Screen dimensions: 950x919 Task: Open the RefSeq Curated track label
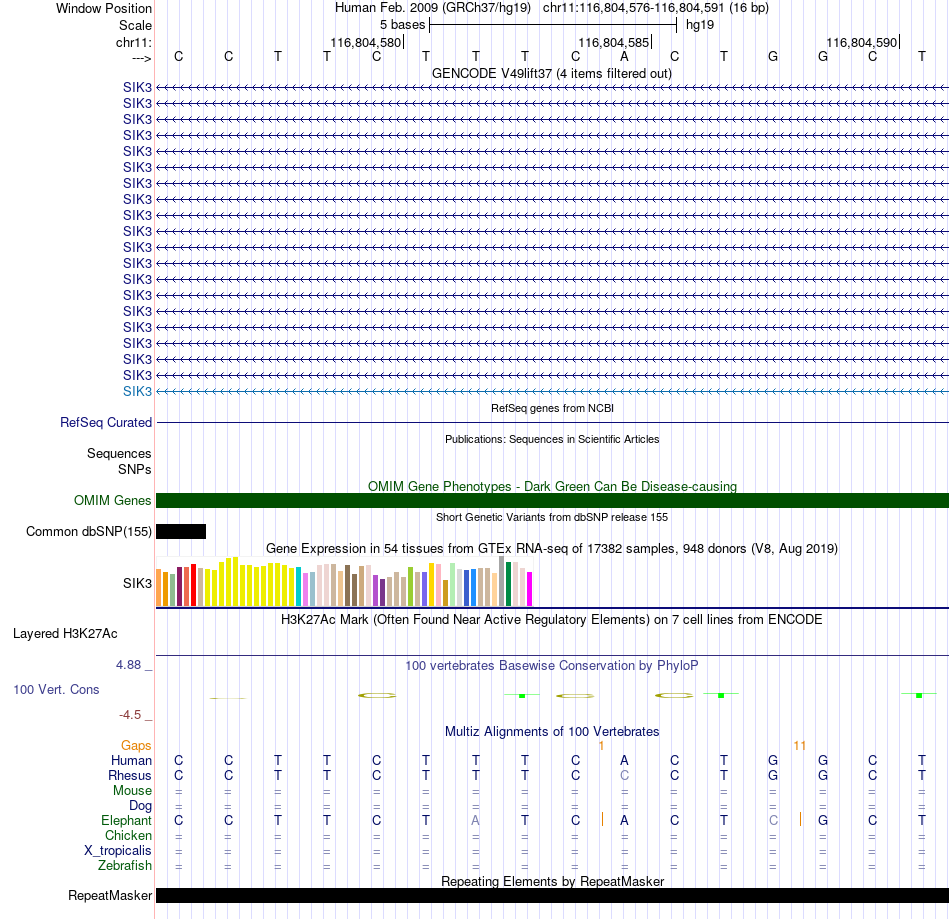pos(106,422)
